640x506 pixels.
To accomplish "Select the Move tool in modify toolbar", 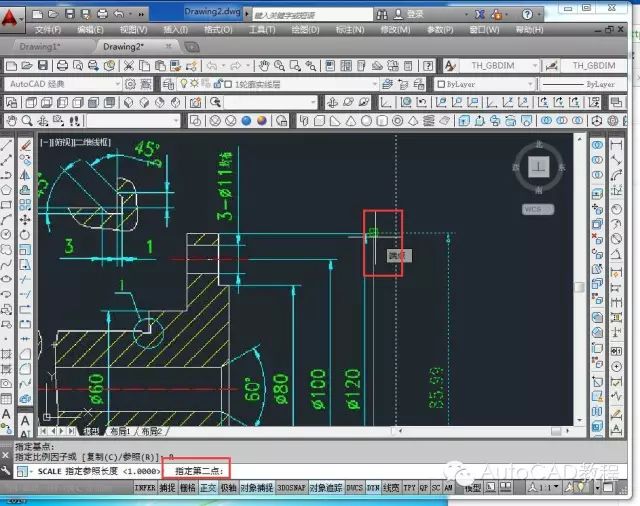I will pos(25,220).
